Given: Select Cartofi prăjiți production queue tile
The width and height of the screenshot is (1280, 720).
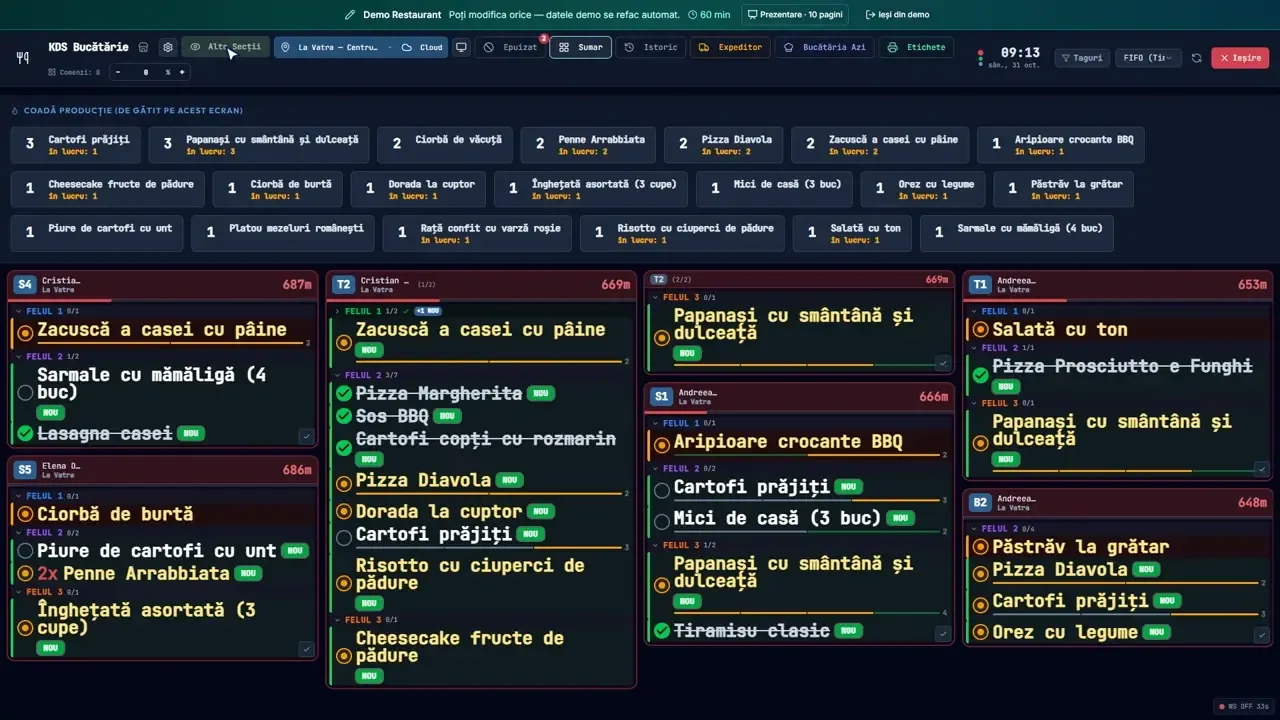Looking at the screenshot, I should (x=76, y=145).
